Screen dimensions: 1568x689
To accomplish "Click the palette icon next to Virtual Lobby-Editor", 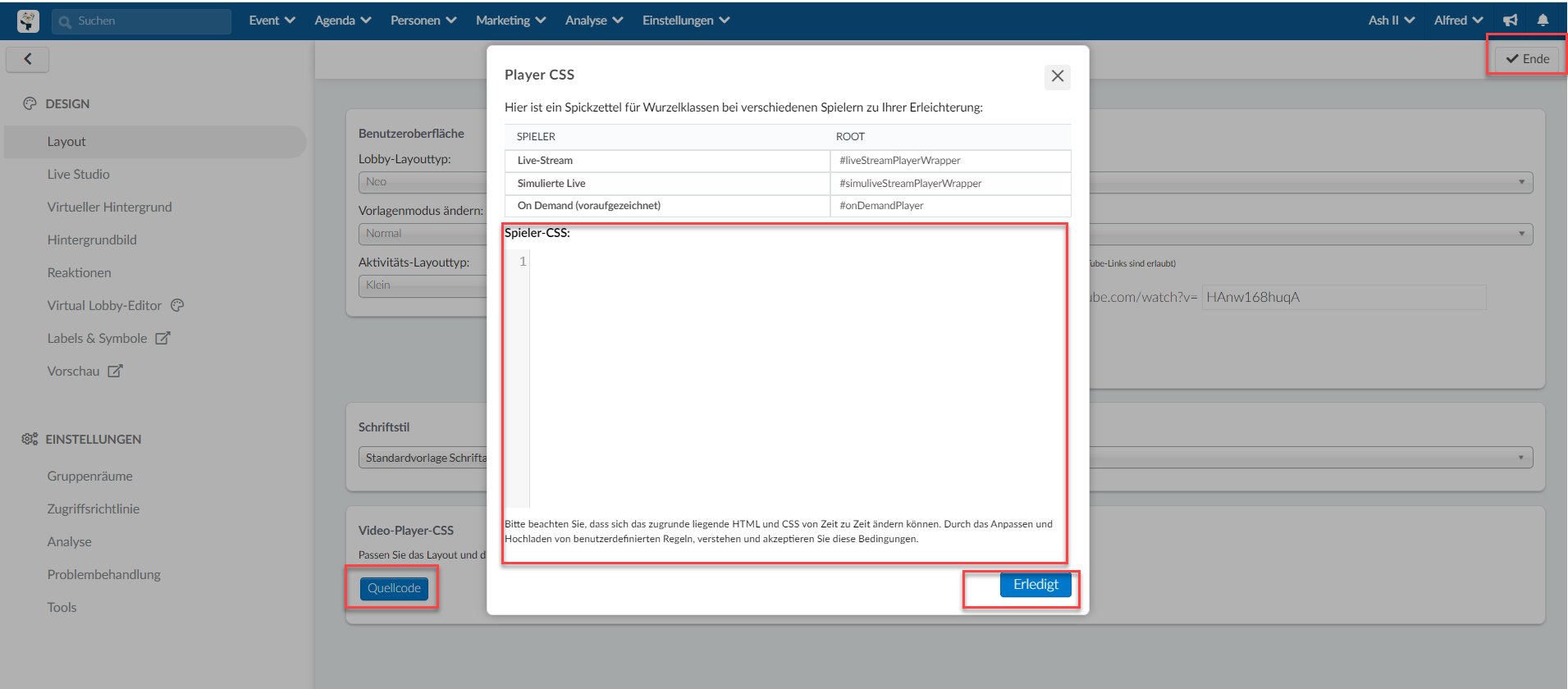I will pos(177,305).
